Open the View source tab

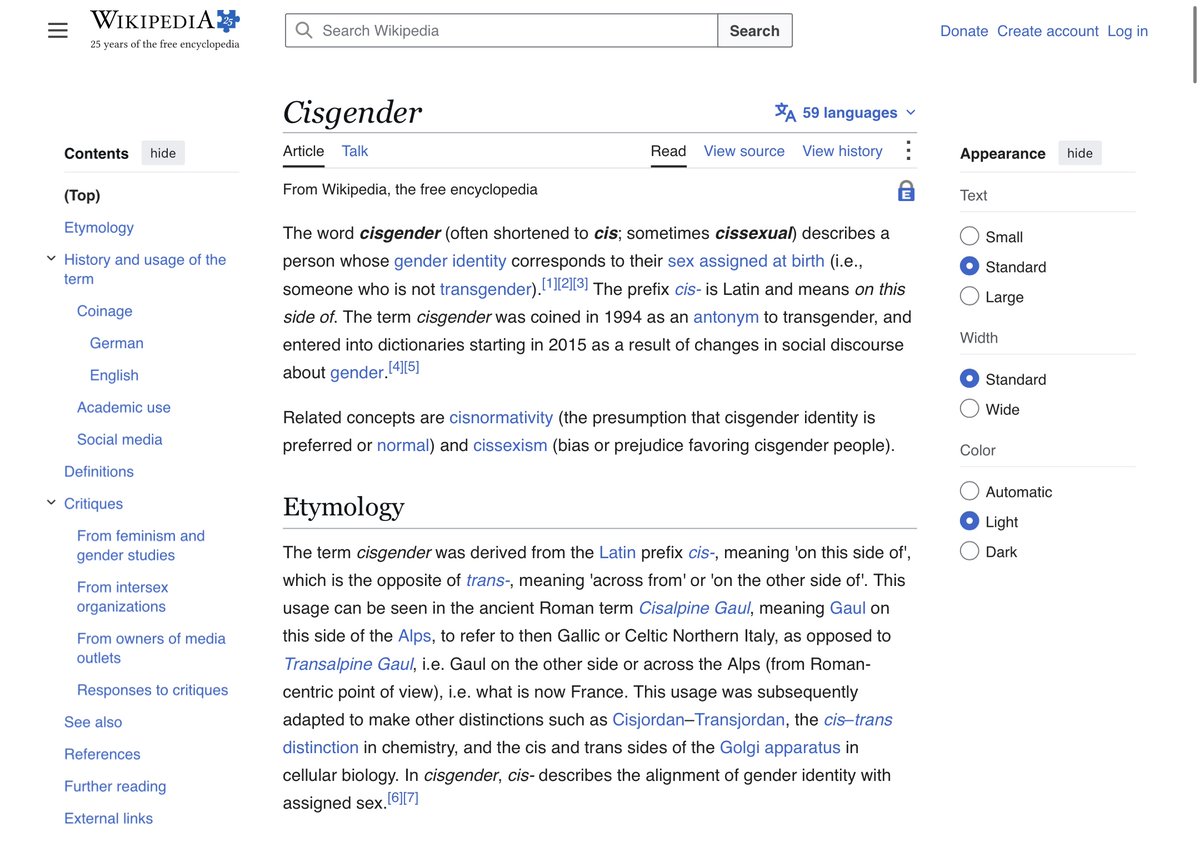coord(744,151)
